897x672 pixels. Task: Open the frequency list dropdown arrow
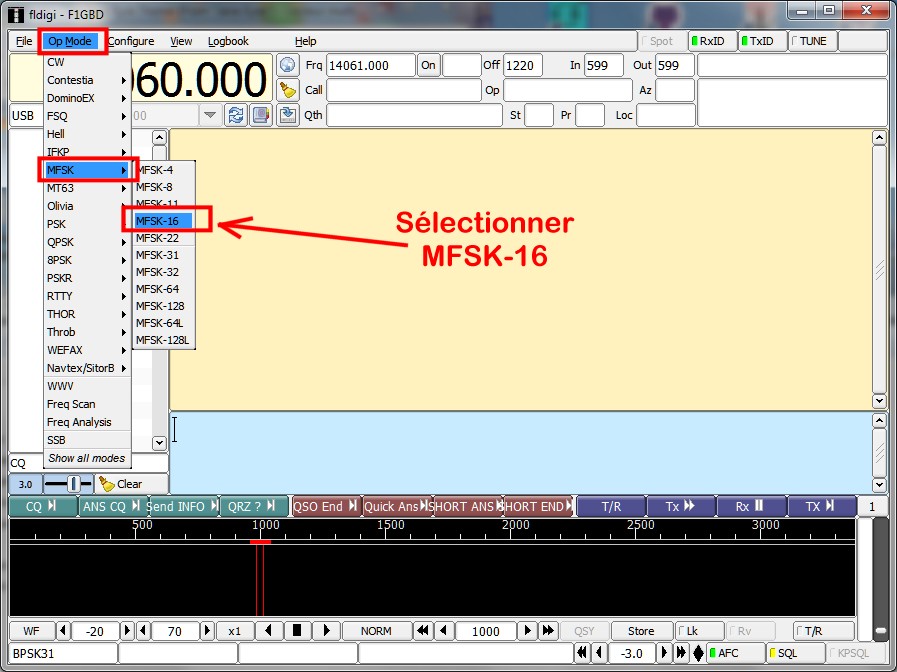210,115
